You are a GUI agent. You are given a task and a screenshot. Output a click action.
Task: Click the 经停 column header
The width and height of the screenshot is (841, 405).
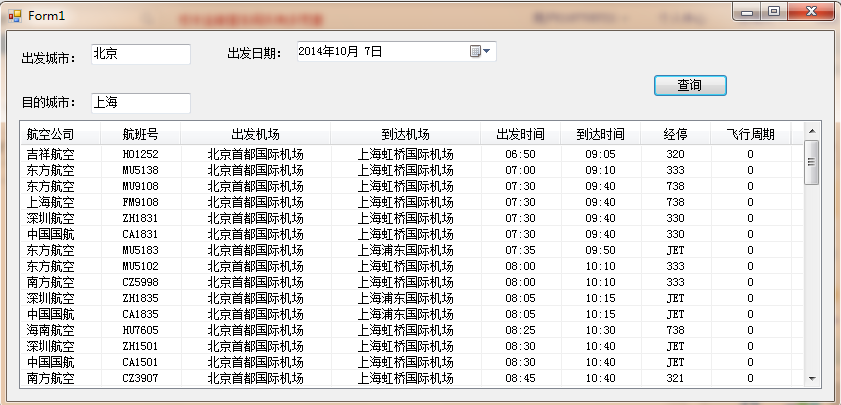[675, 134]
